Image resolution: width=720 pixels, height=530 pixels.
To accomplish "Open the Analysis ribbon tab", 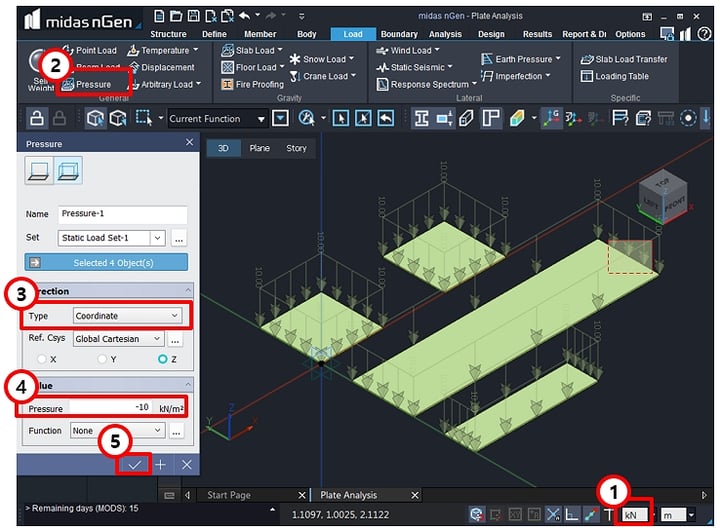I will point(445,34).
